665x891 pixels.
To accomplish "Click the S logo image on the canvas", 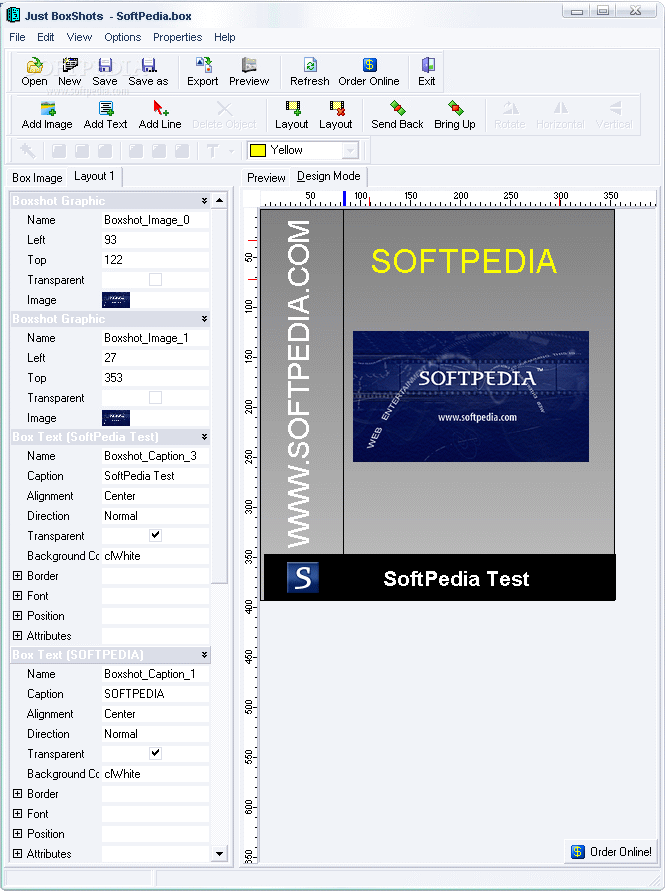I will [x=302, y=577].
